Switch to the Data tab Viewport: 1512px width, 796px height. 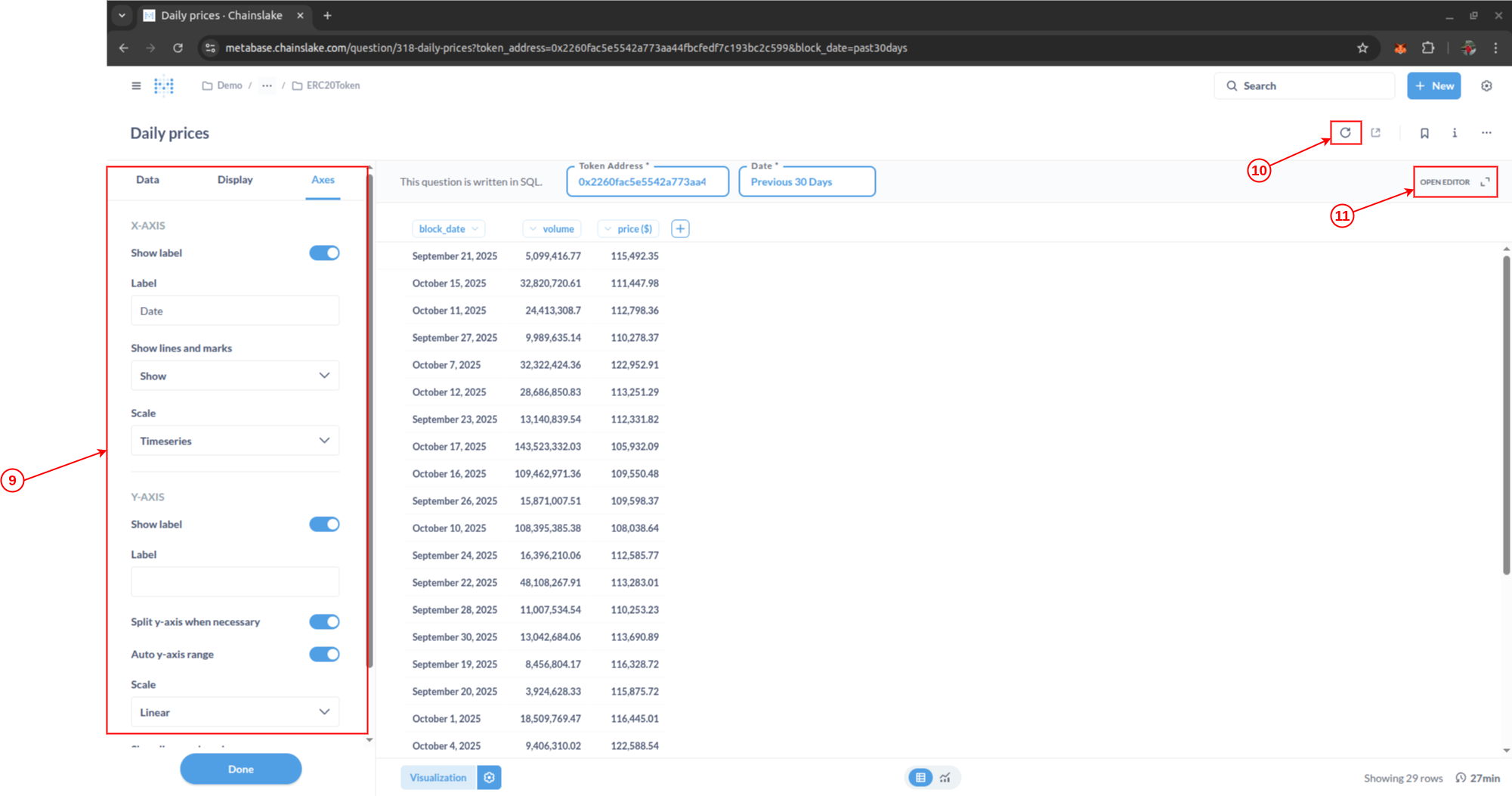(147, 180)
